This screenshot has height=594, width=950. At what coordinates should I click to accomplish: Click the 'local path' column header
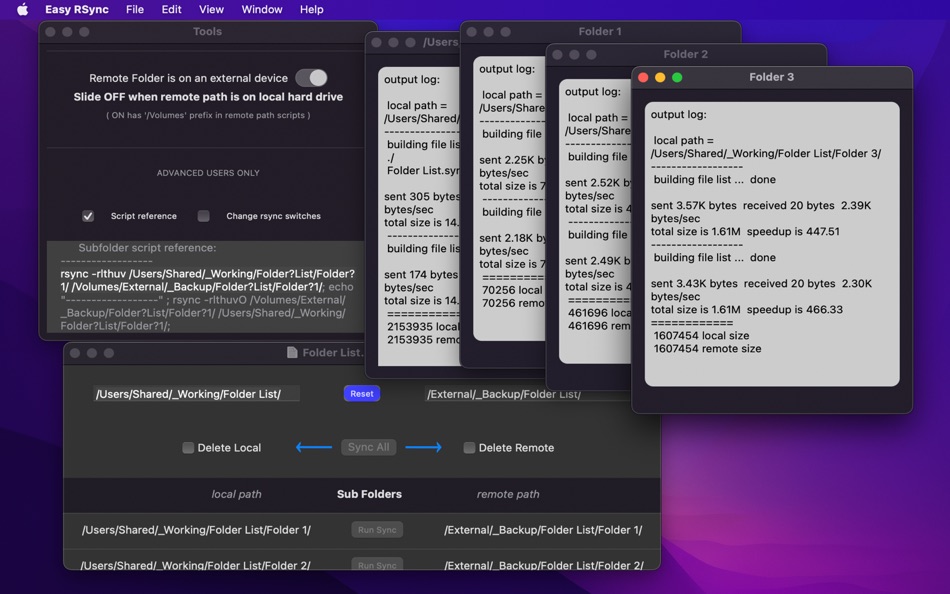pyautogui.click(x=236, y=494)
